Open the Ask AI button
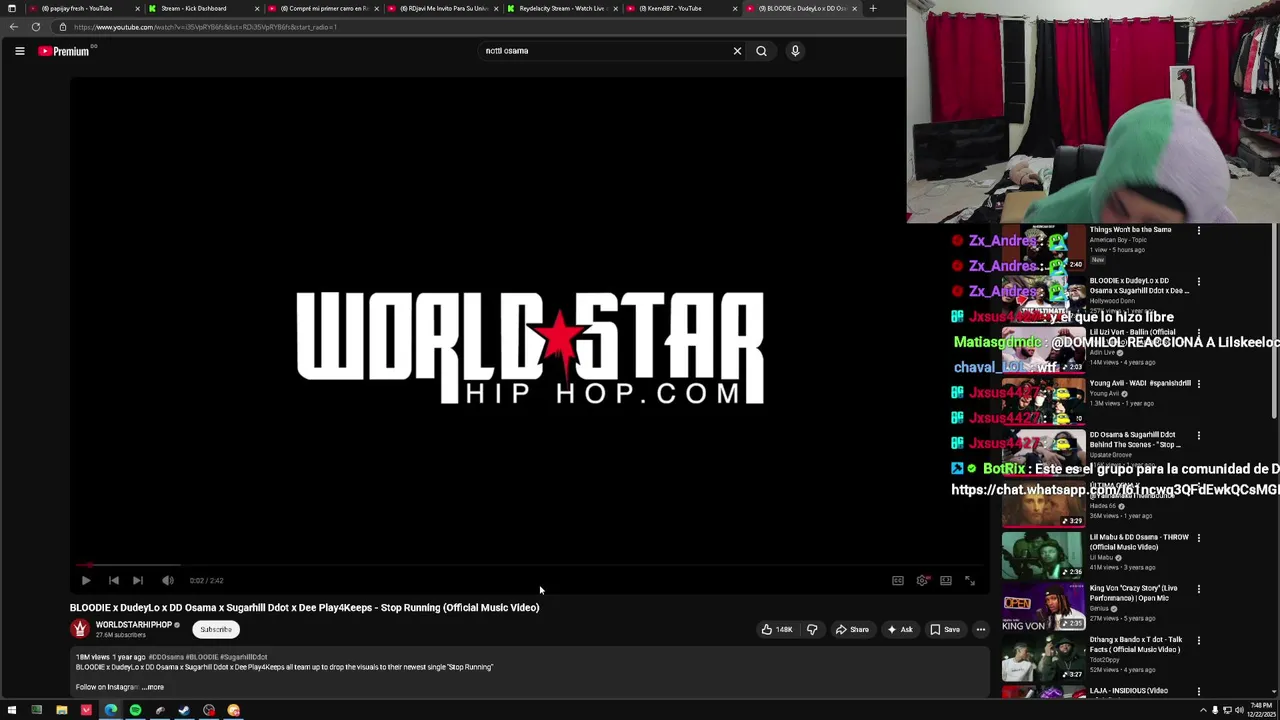This screenshot has width=1280, height=720. click(x=900, y=629)
